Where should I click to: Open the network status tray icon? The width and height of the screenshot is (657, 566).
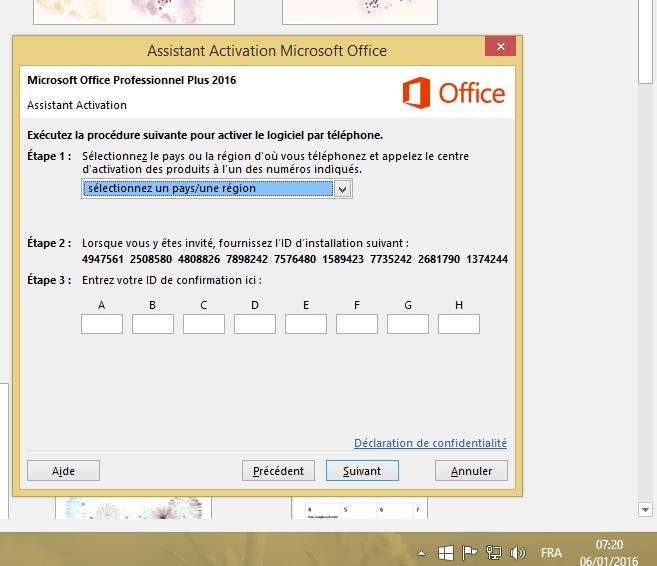(494, 553)
